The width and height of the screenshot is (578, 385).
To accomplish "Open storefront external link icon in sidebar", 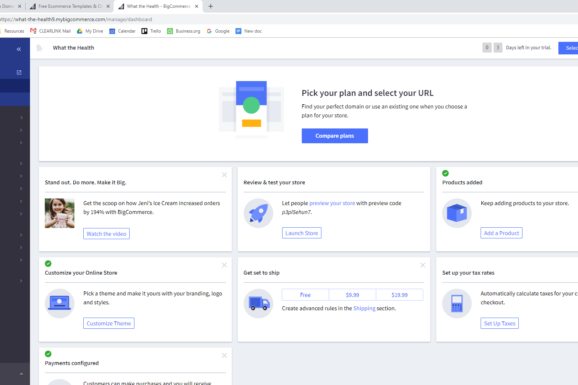I will tap(19, 72).
